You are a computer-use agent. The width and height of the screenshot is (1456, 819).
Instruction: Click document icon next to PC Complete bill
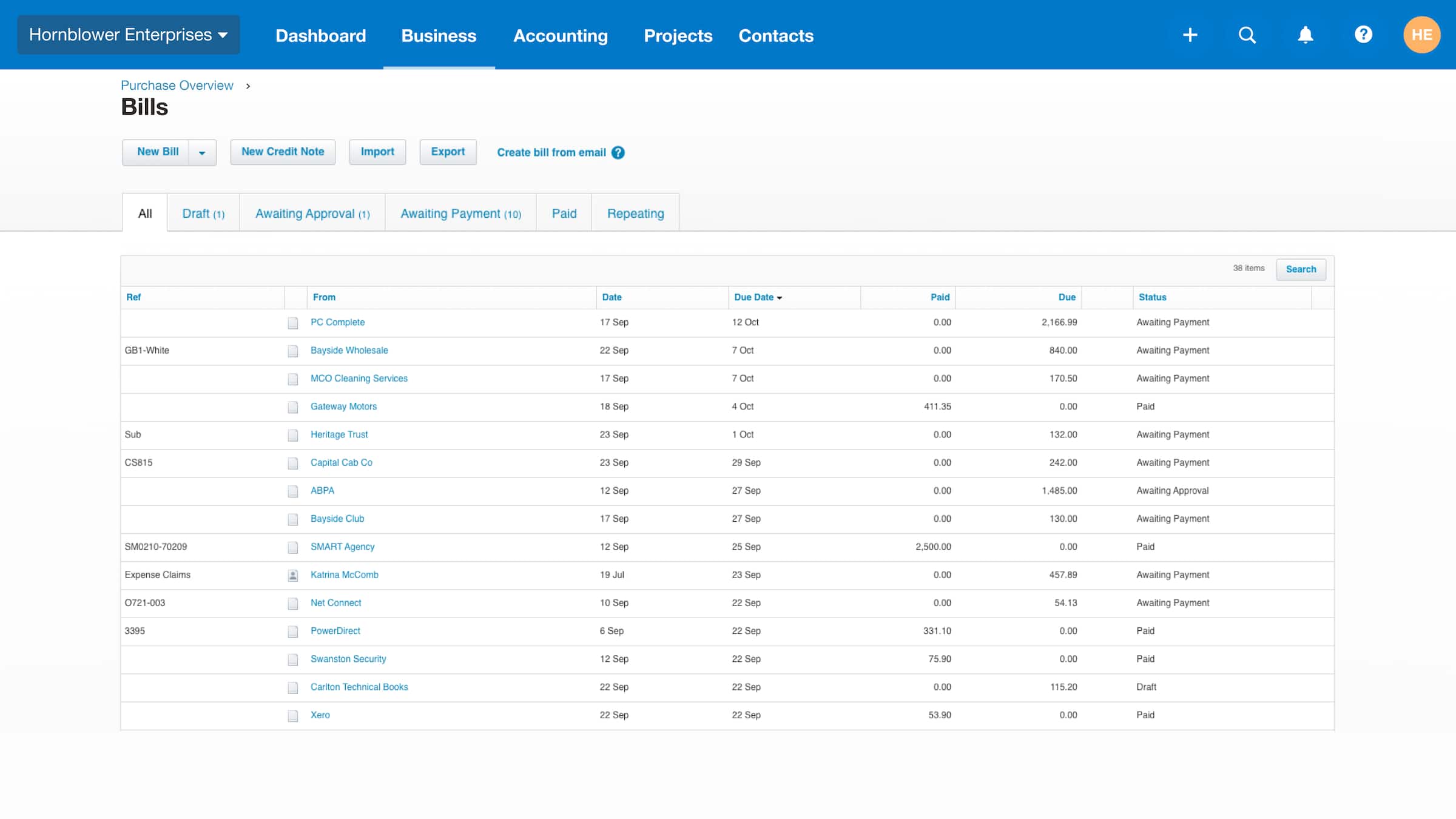tap(293, 322)
